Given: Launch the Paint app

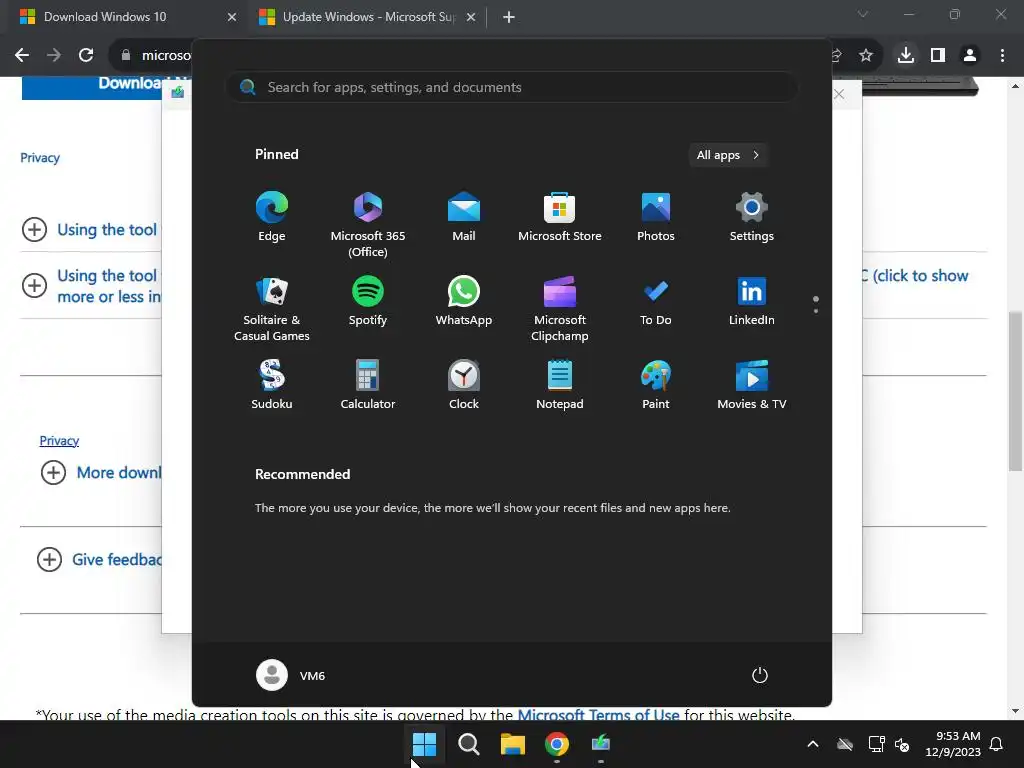Looking at the screenshot, I should click(656, 385).
